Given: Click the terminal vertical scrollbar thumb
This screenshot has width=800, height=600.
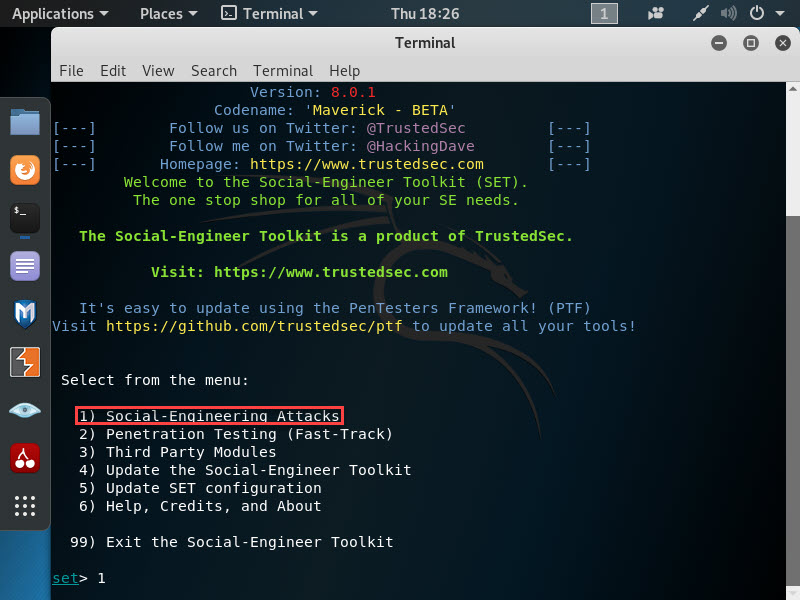Looking at the screenshot, I should [793, 403].
